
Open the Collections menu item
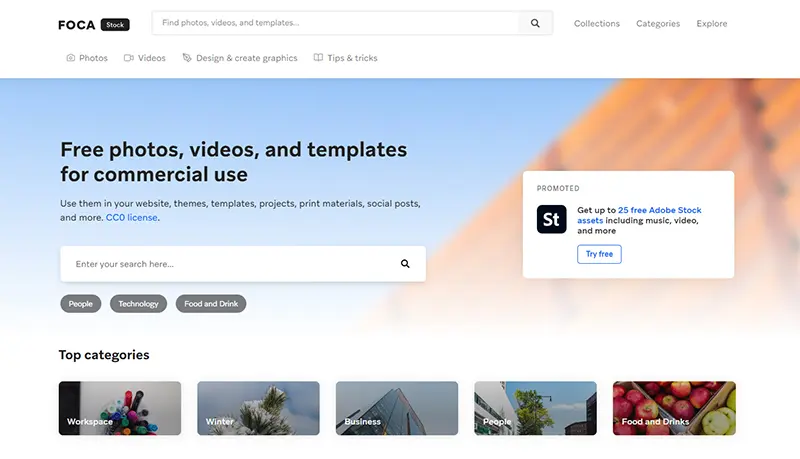click(596, 23)
